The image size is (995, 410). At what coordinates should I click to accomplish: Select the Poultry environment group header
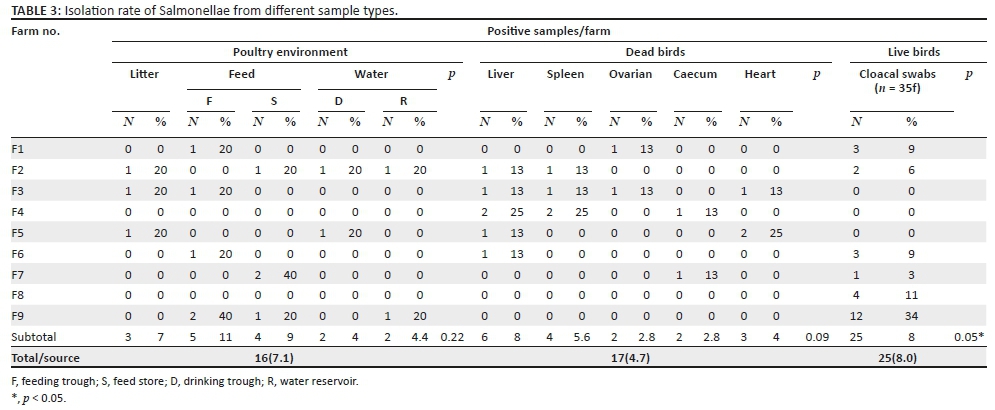pos(276,51)
